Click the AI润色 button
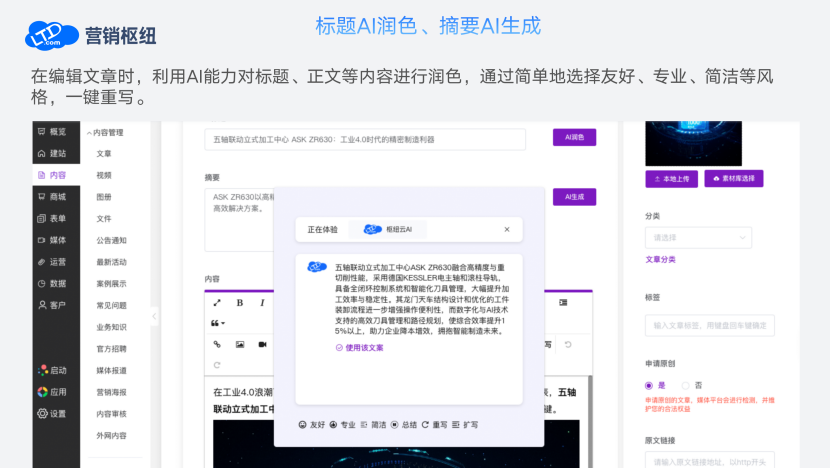830x468 pixels. (574, 137)
